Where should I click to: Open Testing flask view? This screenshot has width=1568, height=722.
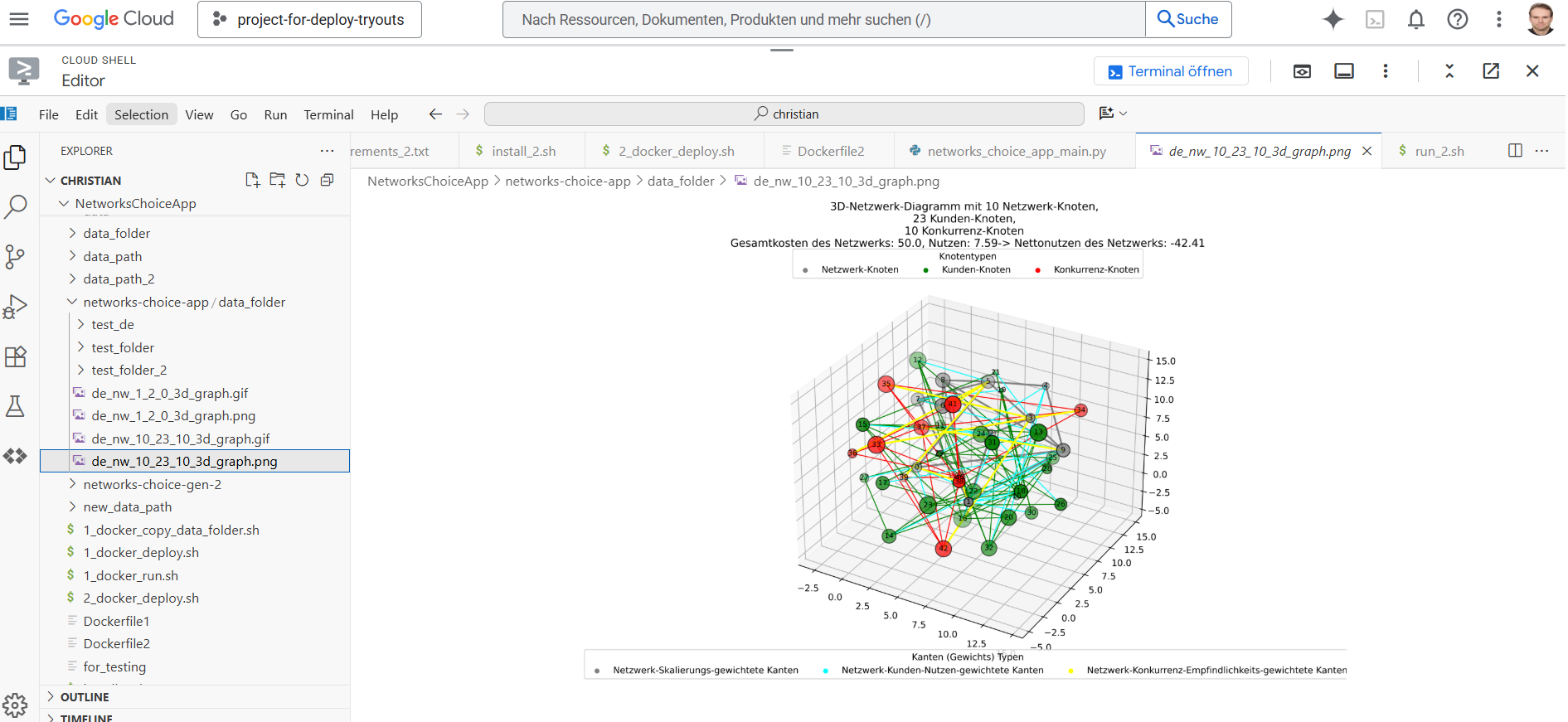tap(16, 406)
